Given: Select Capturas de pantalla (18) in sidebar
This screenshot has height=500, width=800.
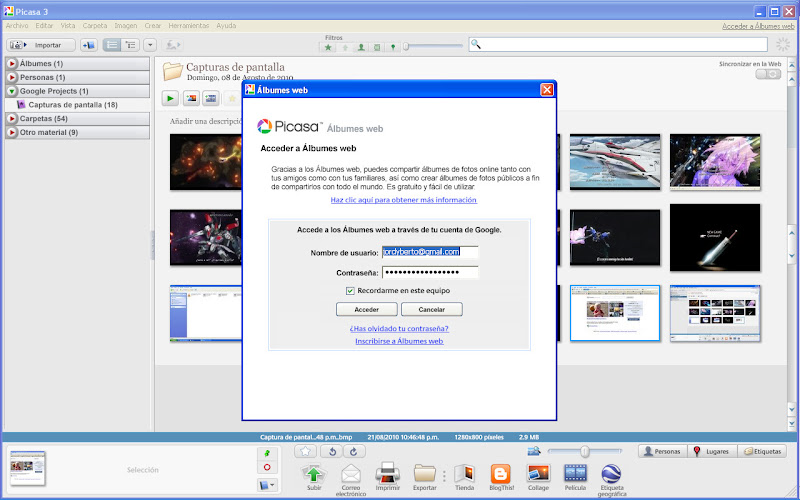Looking at the screenshot, I should point(72,105).
